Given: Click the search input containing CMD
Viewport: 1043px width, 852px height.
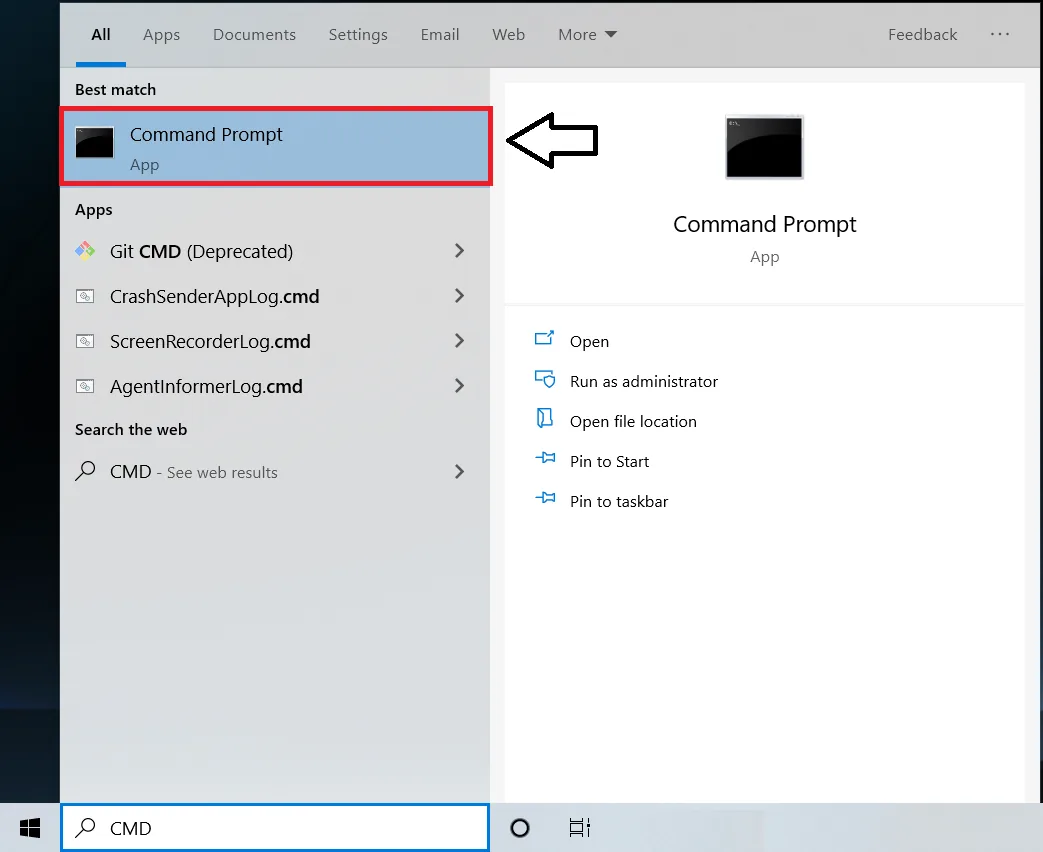Looking at the screenshot, I should point(275,827).
